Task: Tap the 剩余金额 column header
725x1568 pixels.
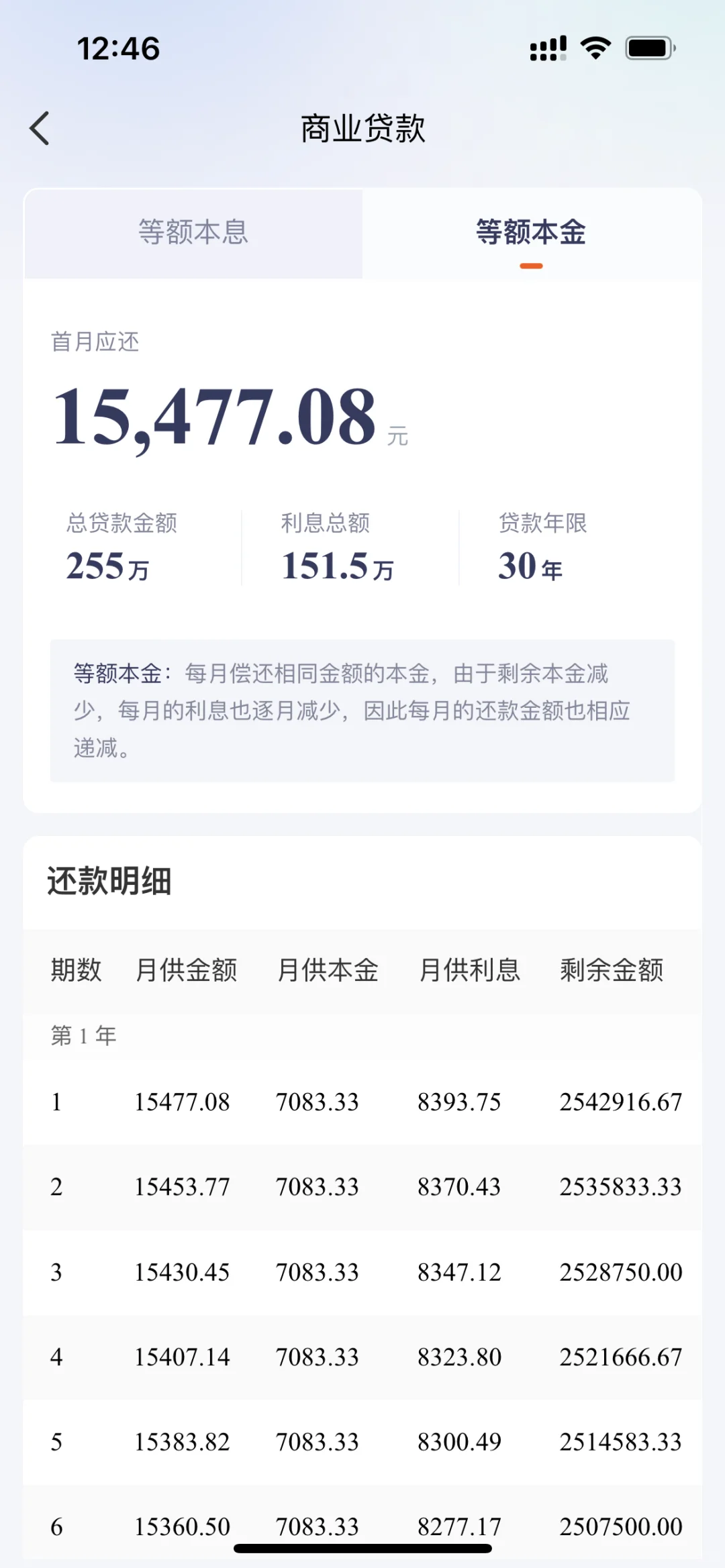Action: pyautogui.click(x=612, y=970)
